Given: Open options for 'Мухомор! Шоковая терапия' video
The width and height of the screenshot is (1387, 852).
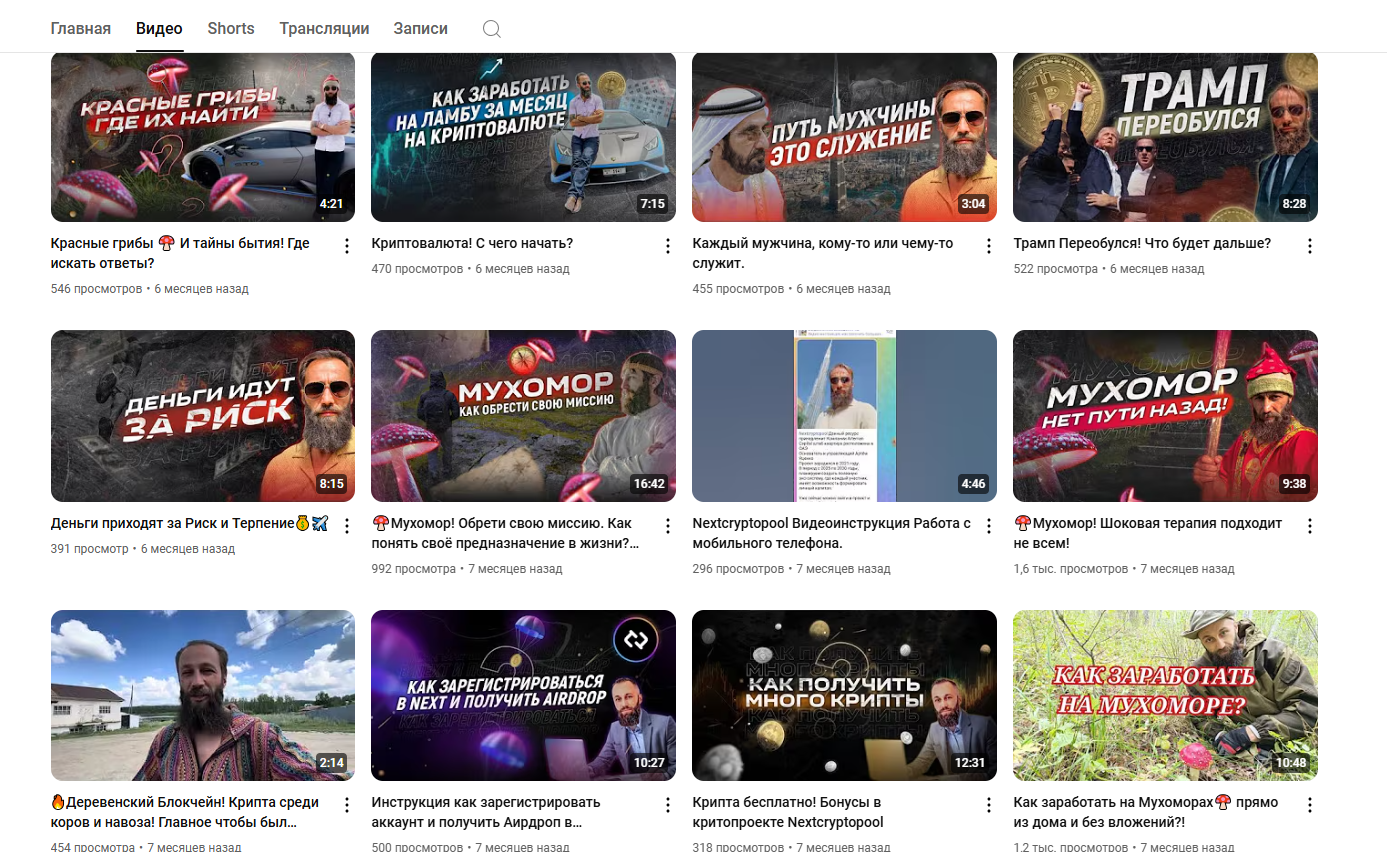Looking at the screenshot, I should coord(1310,526).
